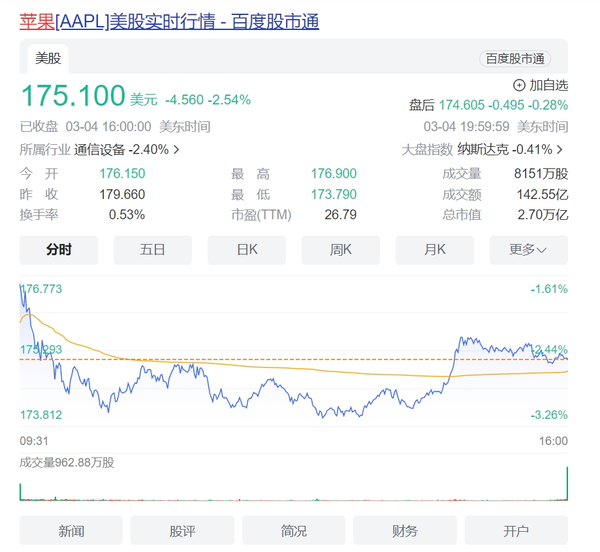Screen dimensions: 600x552
Task: Expand chevron next to 纳斯达克 -0.41%
Action: [x=560, y=149]
